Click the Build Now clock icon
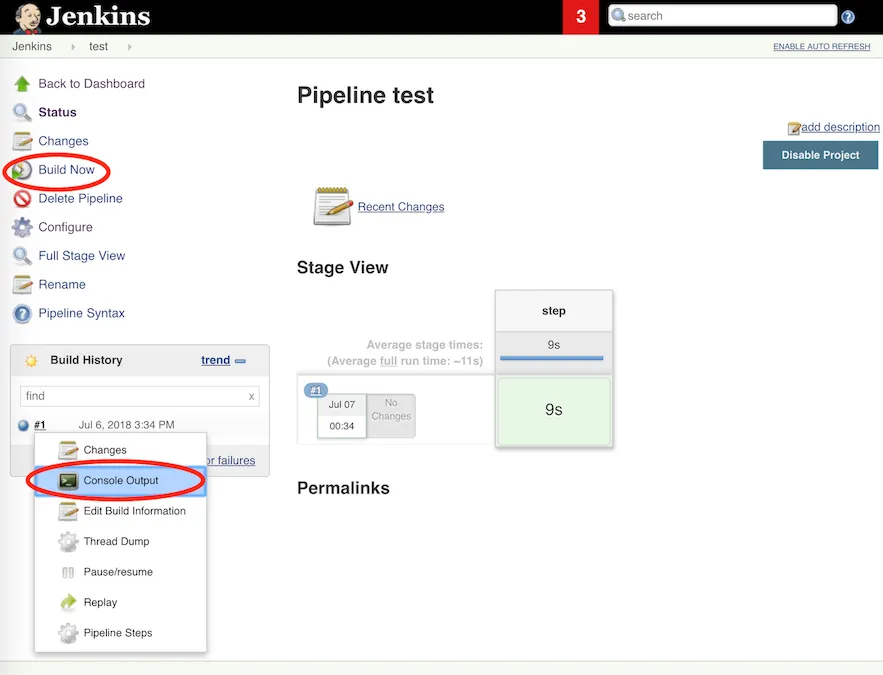Screen dimensions: 883x675 [22, 170]
